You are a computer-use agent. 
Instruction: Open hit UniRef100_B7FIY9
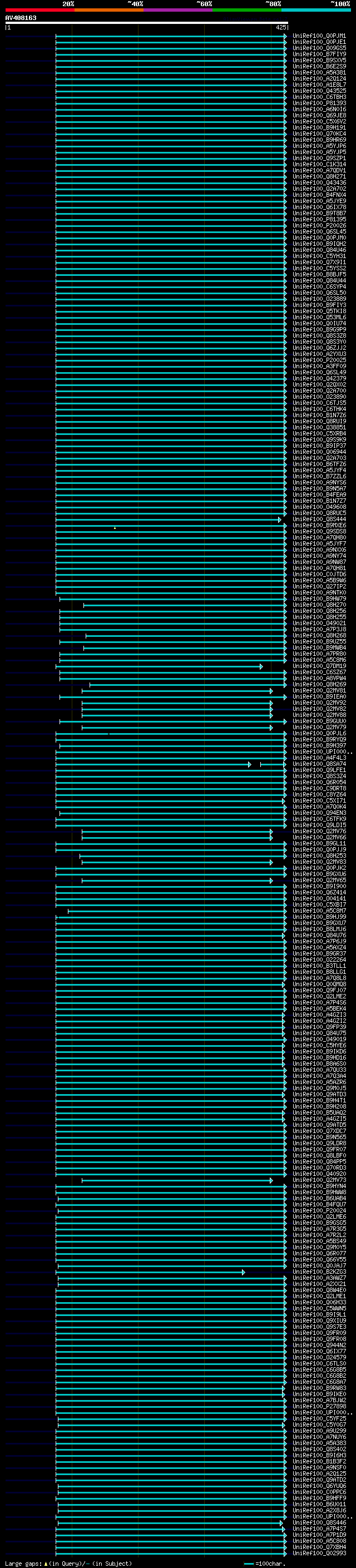click(x=319, y=54)
